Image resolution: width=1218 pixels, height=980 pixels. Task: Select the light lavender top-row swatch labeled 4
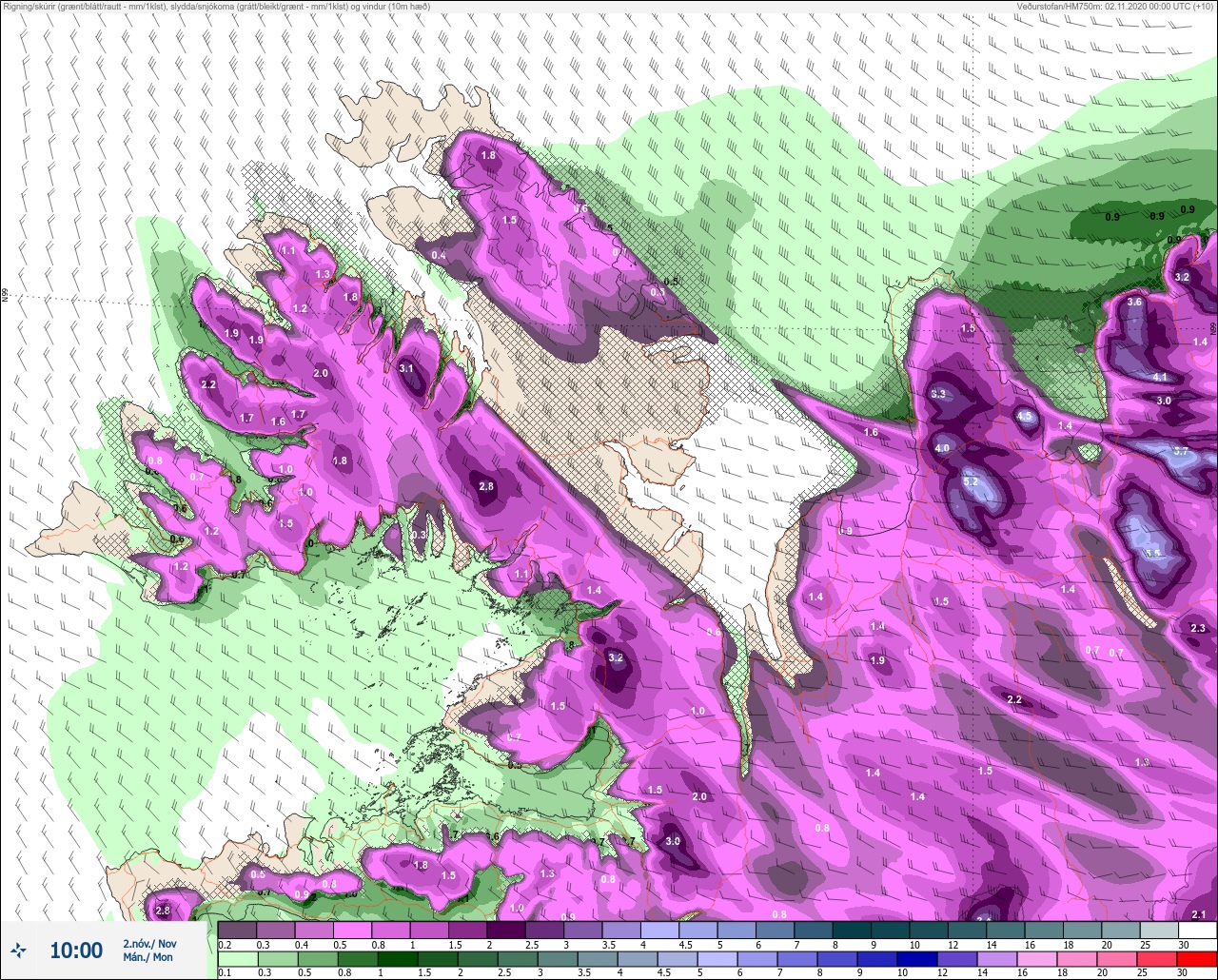coord(660,931)
